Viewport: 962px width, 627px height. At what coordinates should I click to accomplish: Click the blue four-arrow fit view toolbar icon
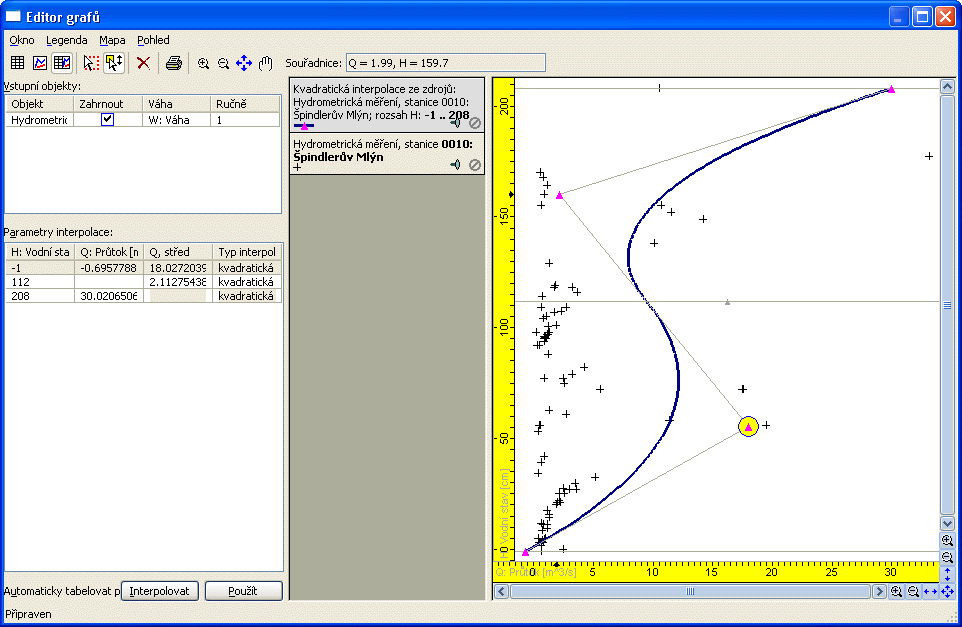click(x=244, y=63)
